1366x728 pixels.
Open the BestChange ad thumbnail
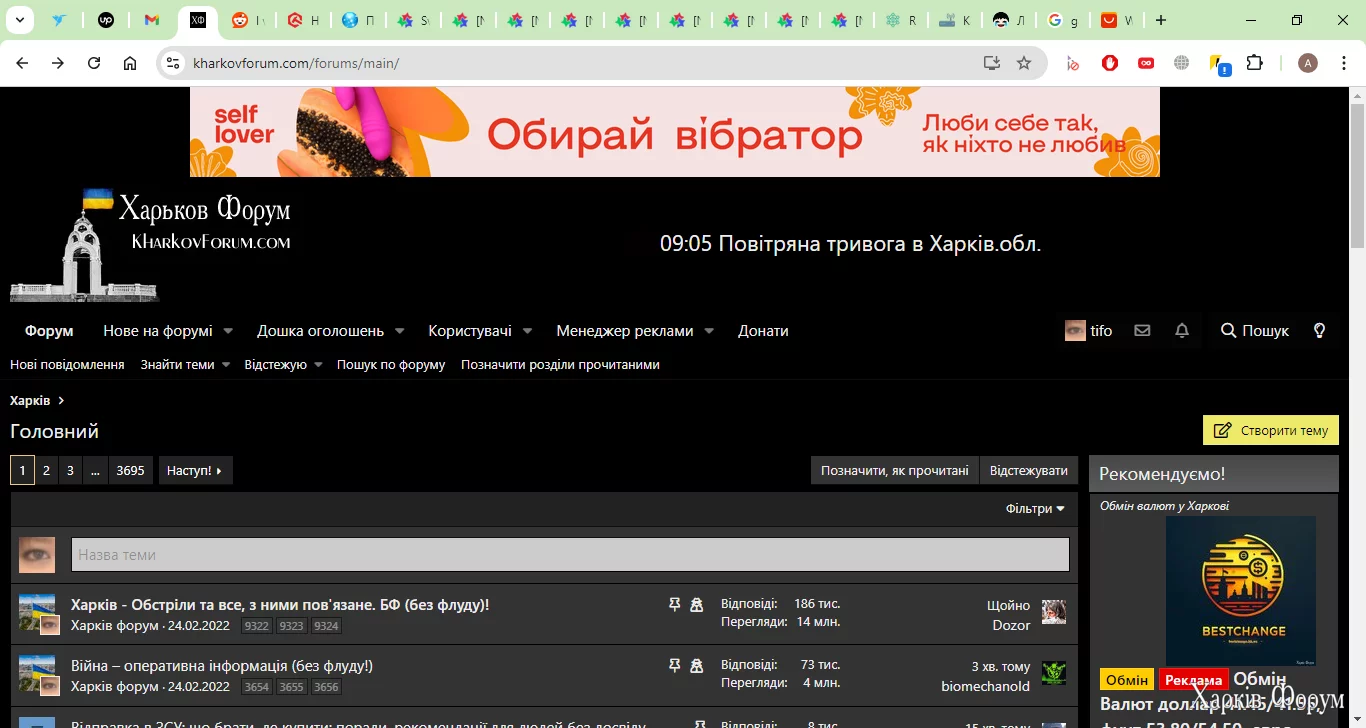1240,591
